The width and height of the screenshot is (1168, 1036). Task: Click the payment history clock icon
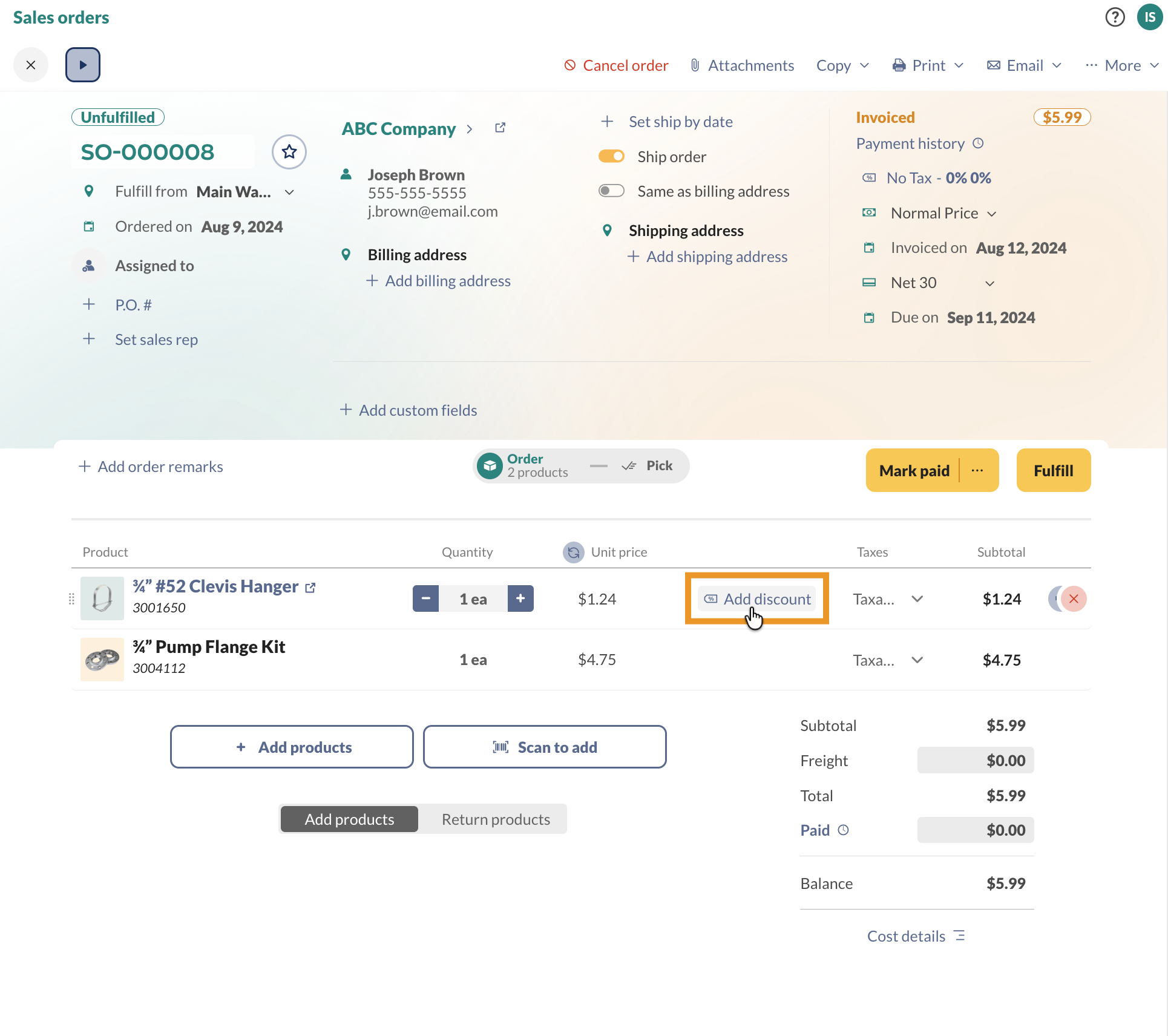[x=979, y=143]
